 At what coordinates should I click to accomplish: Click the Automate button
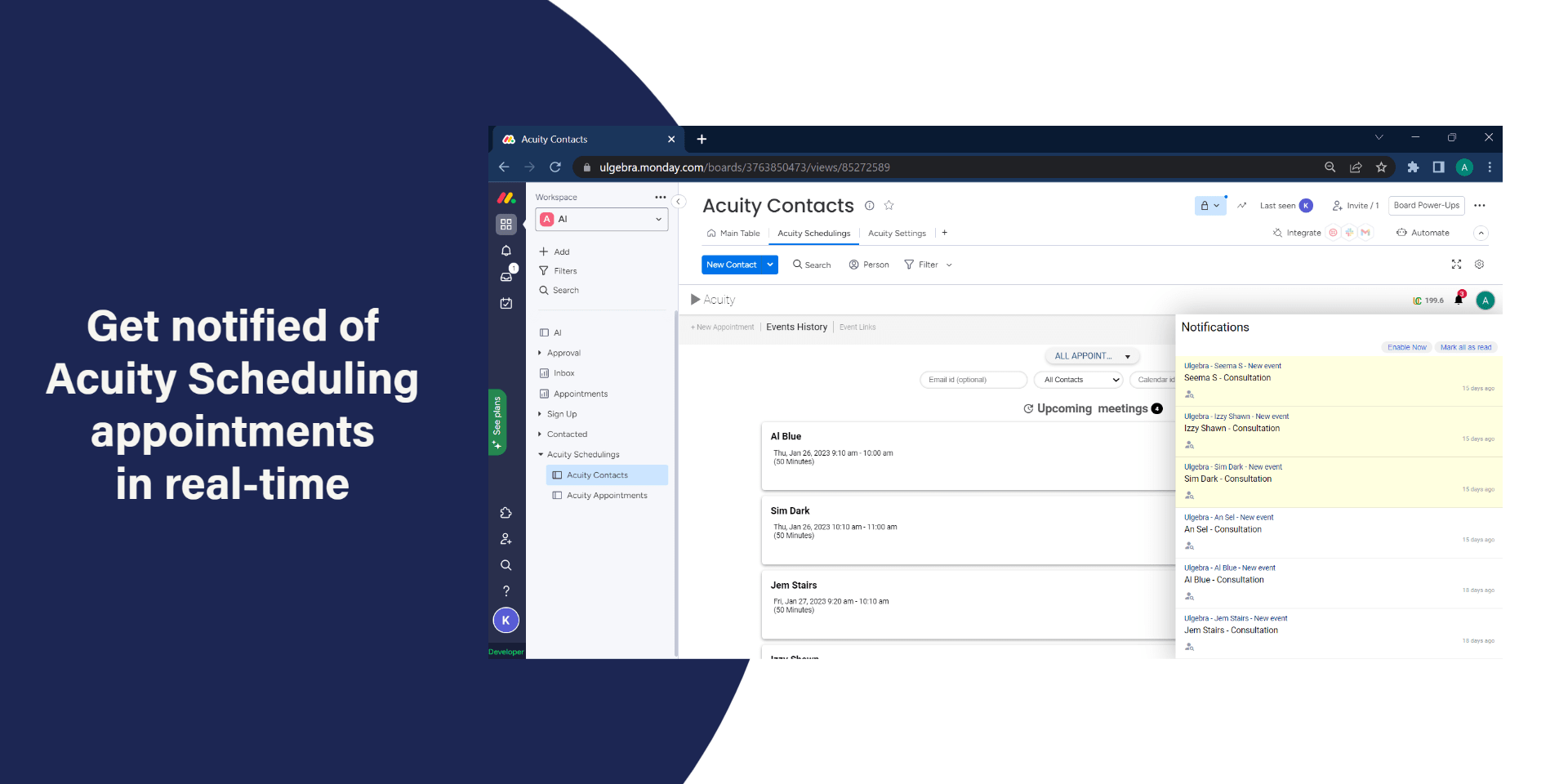point(1423,233)
